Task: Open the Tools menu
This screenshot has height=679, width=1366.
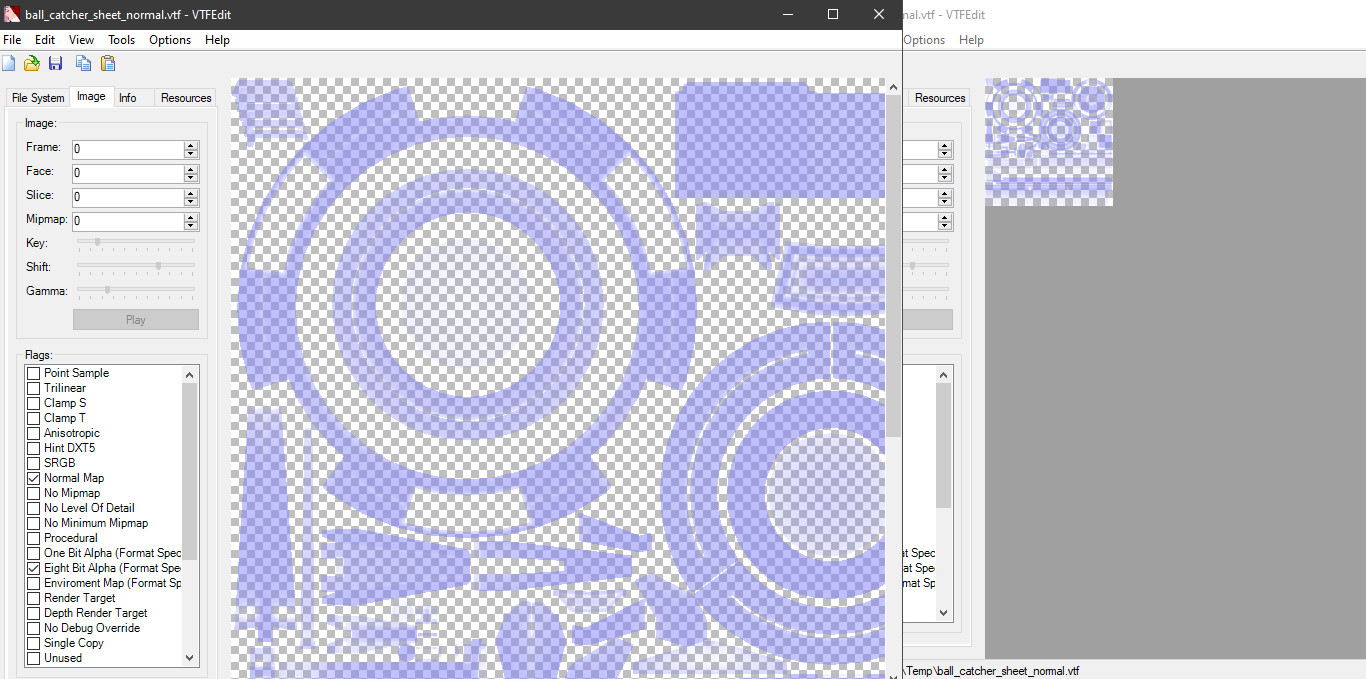Action: [x=121, y=40]
